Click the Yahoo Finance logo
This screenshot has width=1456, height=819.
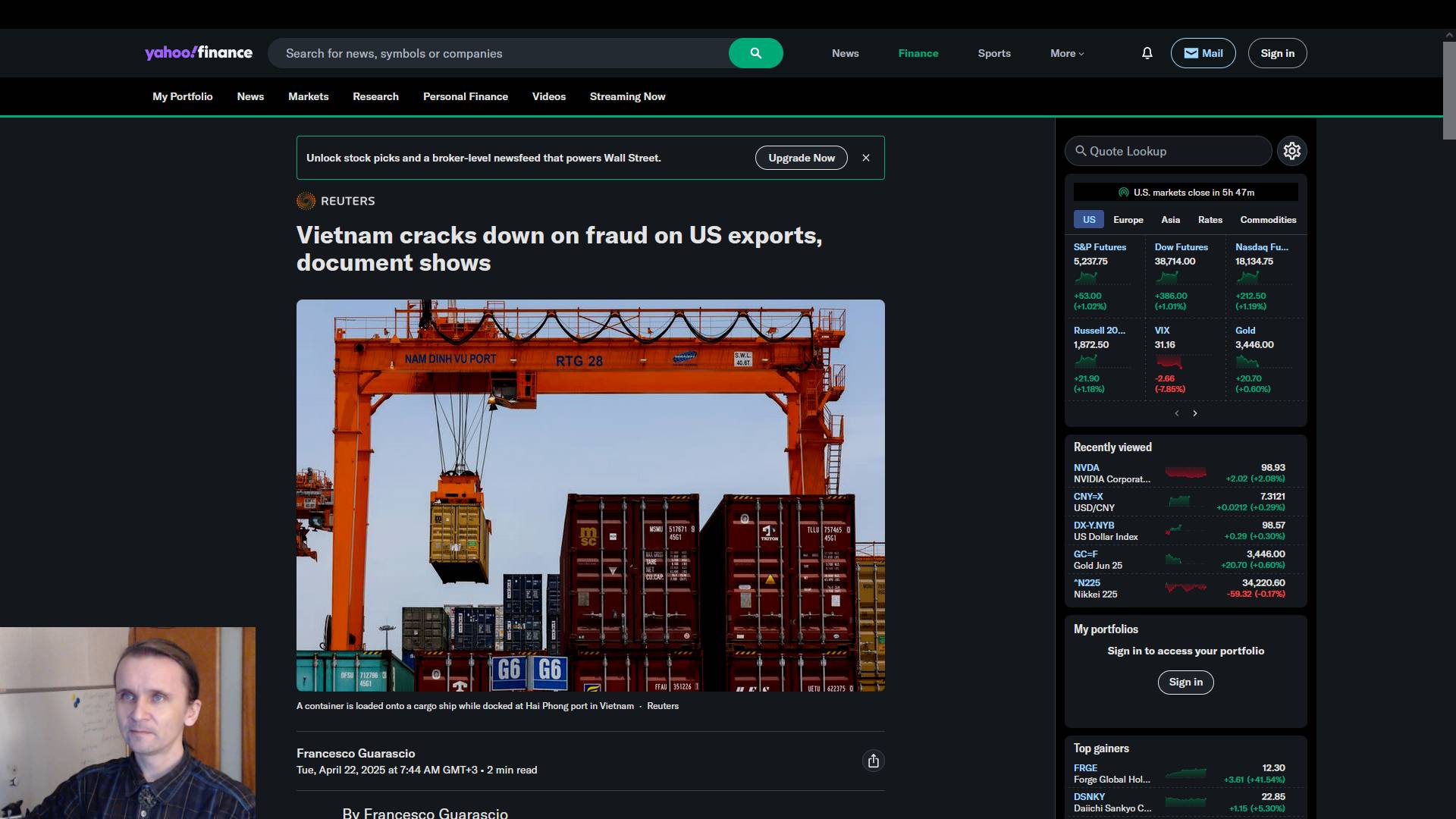[199, 53]
